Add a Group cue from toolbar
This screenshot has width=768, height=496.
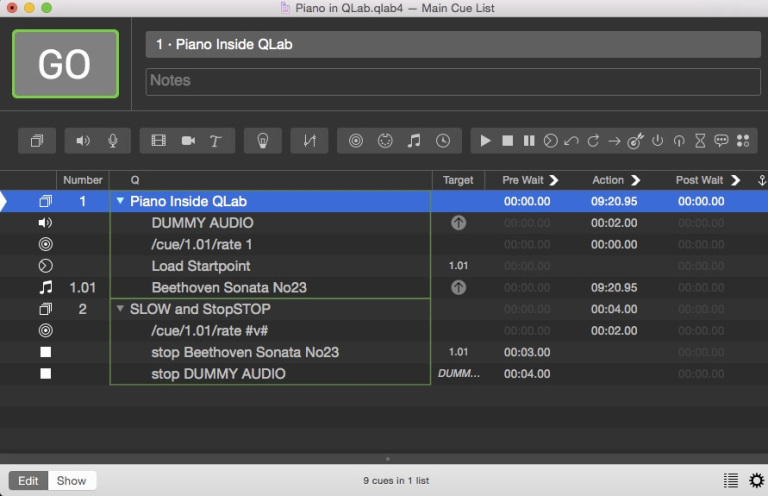37,141
